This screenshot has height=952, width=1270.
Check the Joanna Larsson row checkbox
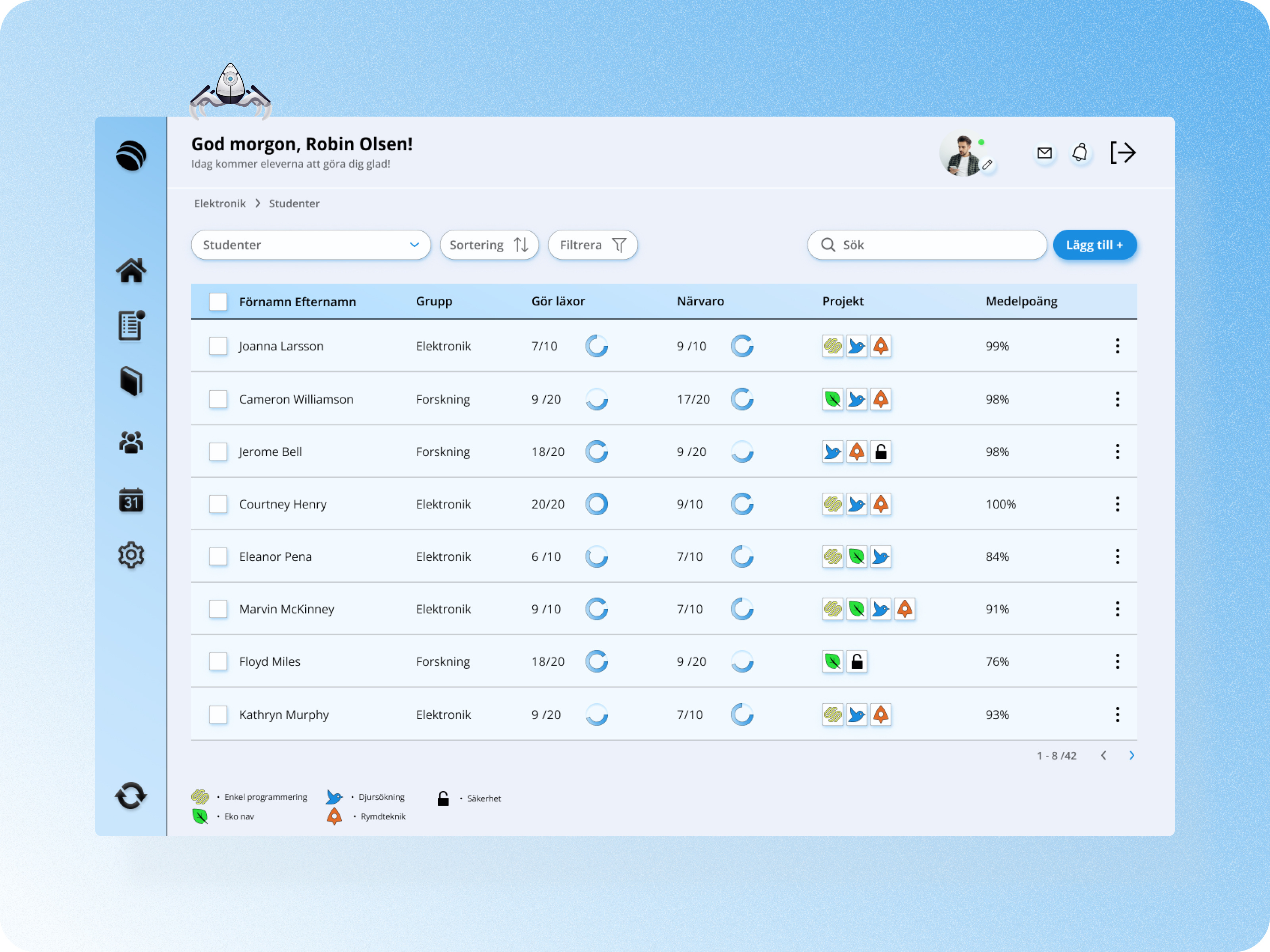tap(218, 346)
